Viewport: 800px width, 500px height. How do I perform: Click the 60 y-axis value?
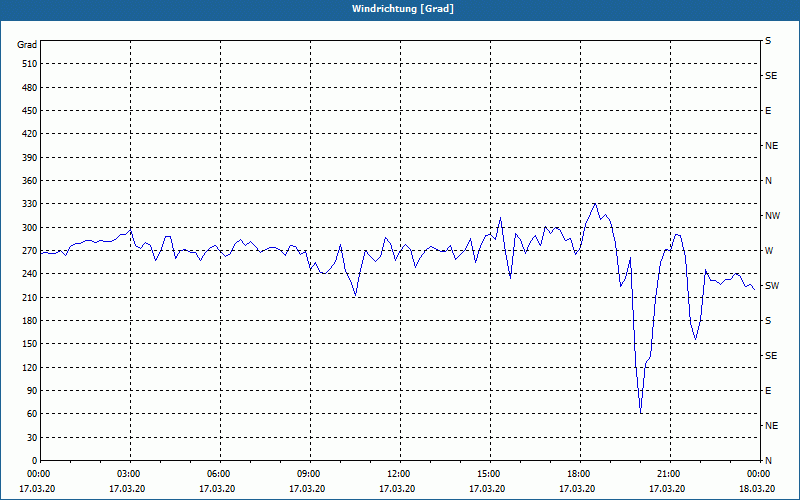tap(32, 414)
